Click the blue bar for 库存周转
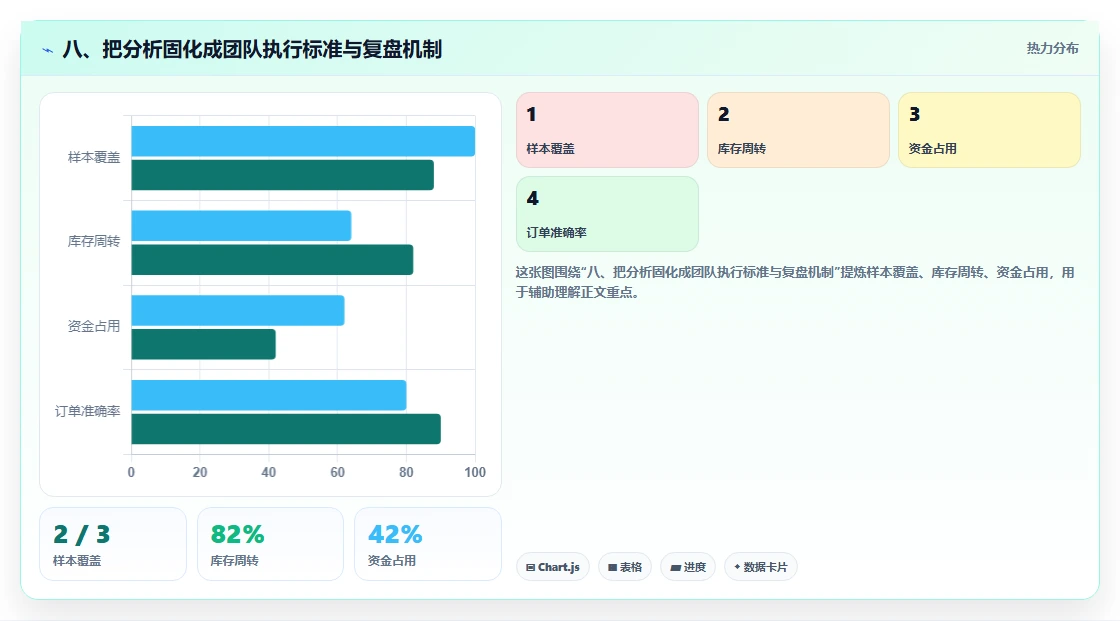The width and height of the screenshot is (1120, 621). coord(241,226)
